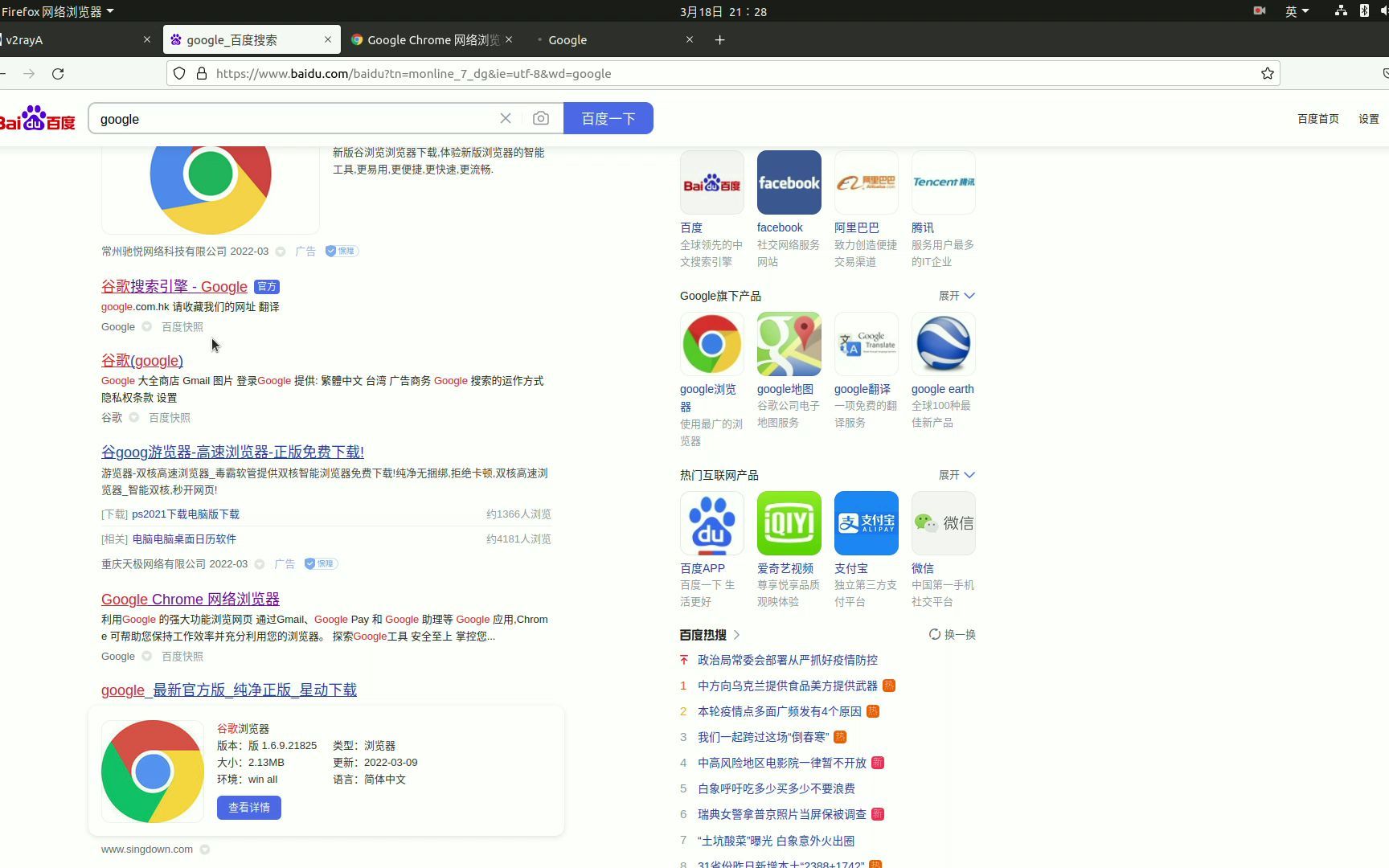Open the 英 input method dropdown
The height and width of the screenshot is (868, 1389).
(x=1297, y=11)
